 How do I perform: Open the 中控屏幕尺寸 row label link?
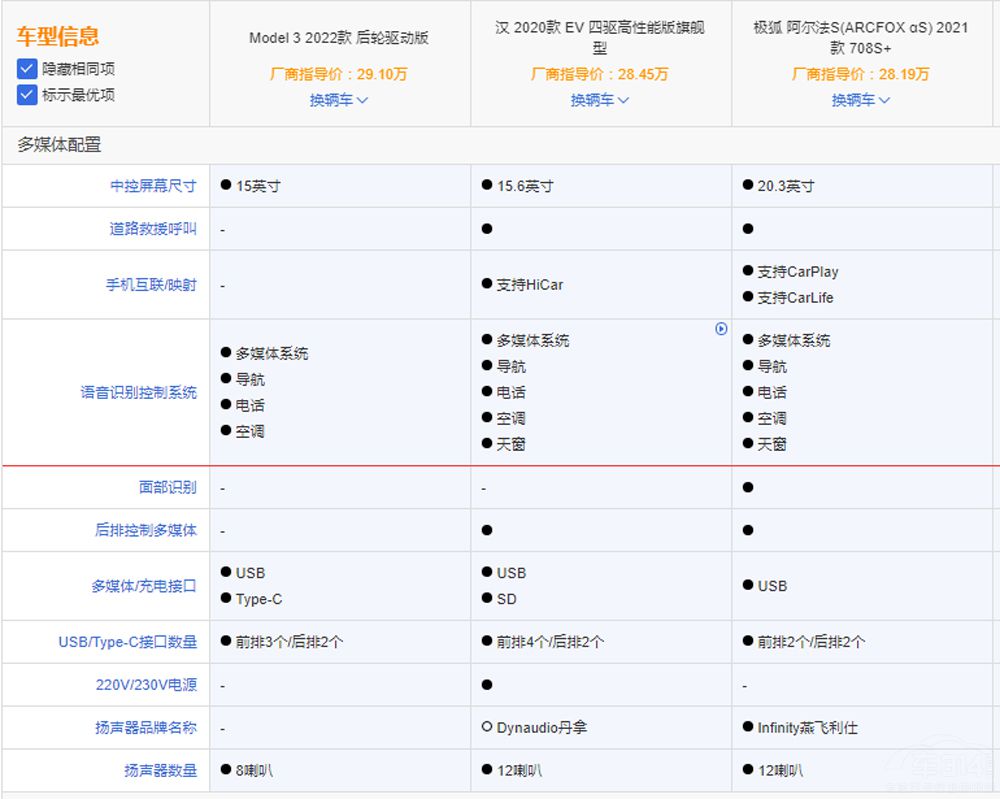(153, 186)
